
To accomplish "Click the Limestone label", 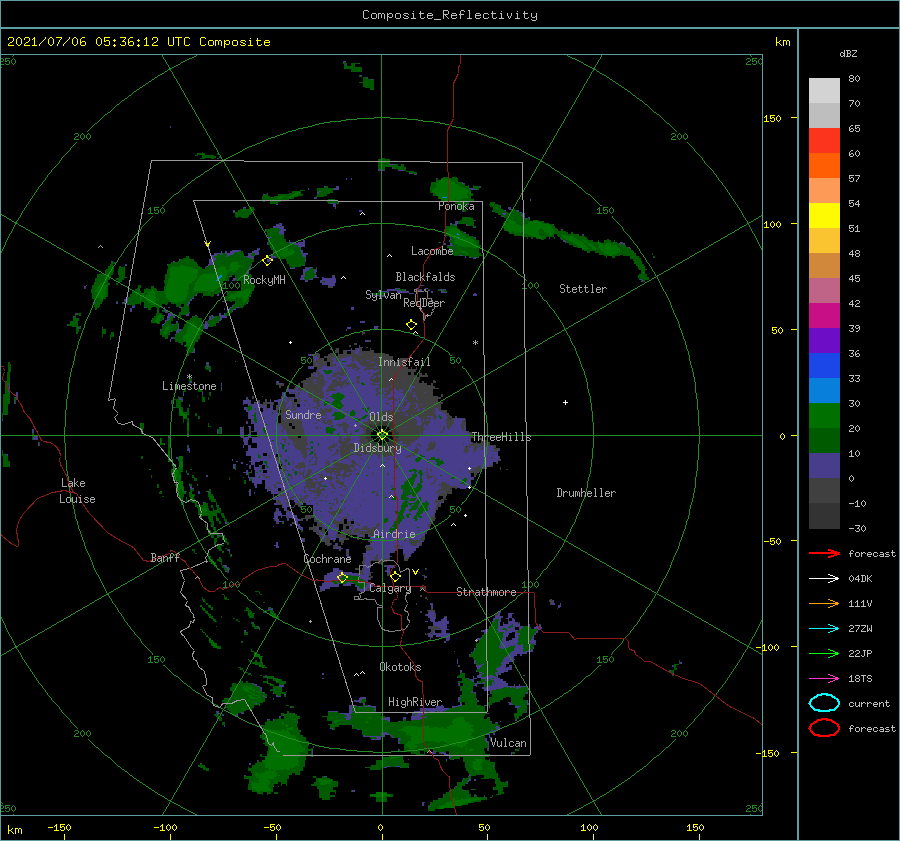I will tap(189, 386).
